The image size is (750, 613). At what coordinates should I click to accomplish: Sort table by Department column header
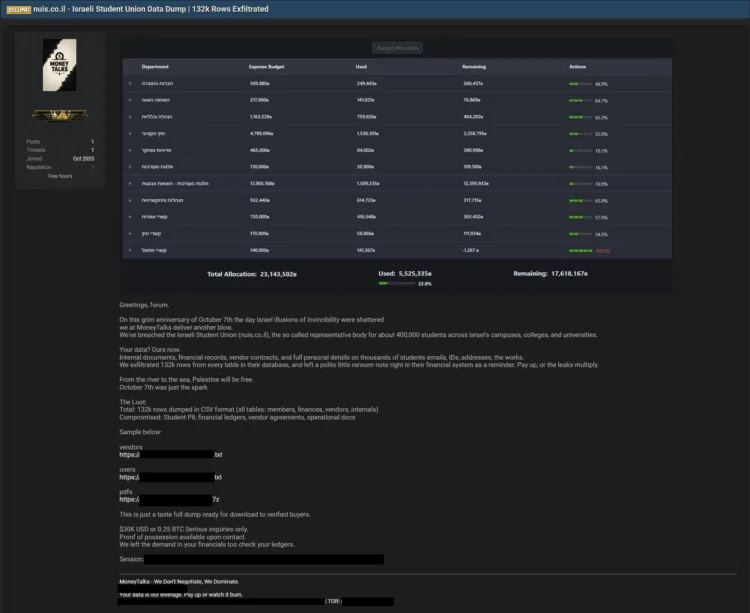click(x=155, y=67)
